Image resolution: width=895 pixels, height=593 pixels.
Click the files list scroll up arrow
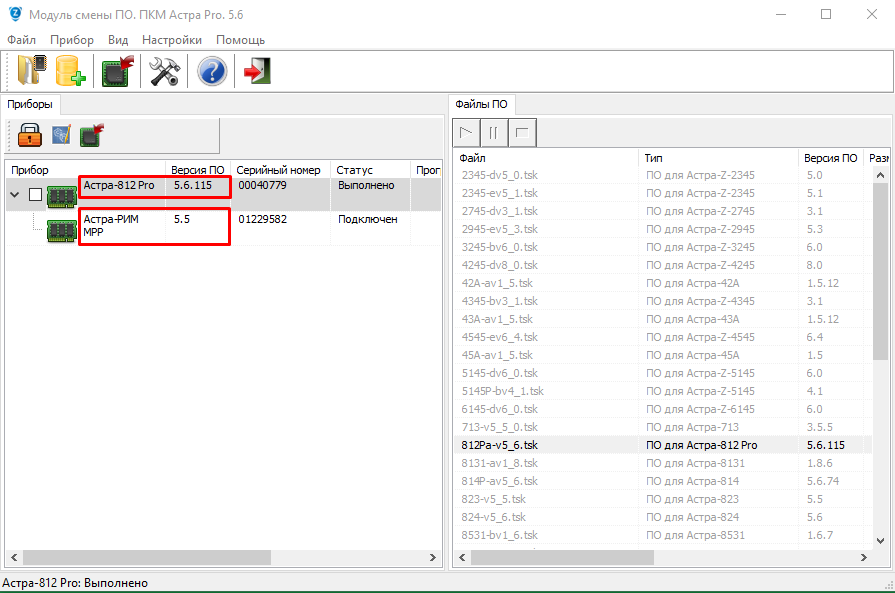click(880, 175)
